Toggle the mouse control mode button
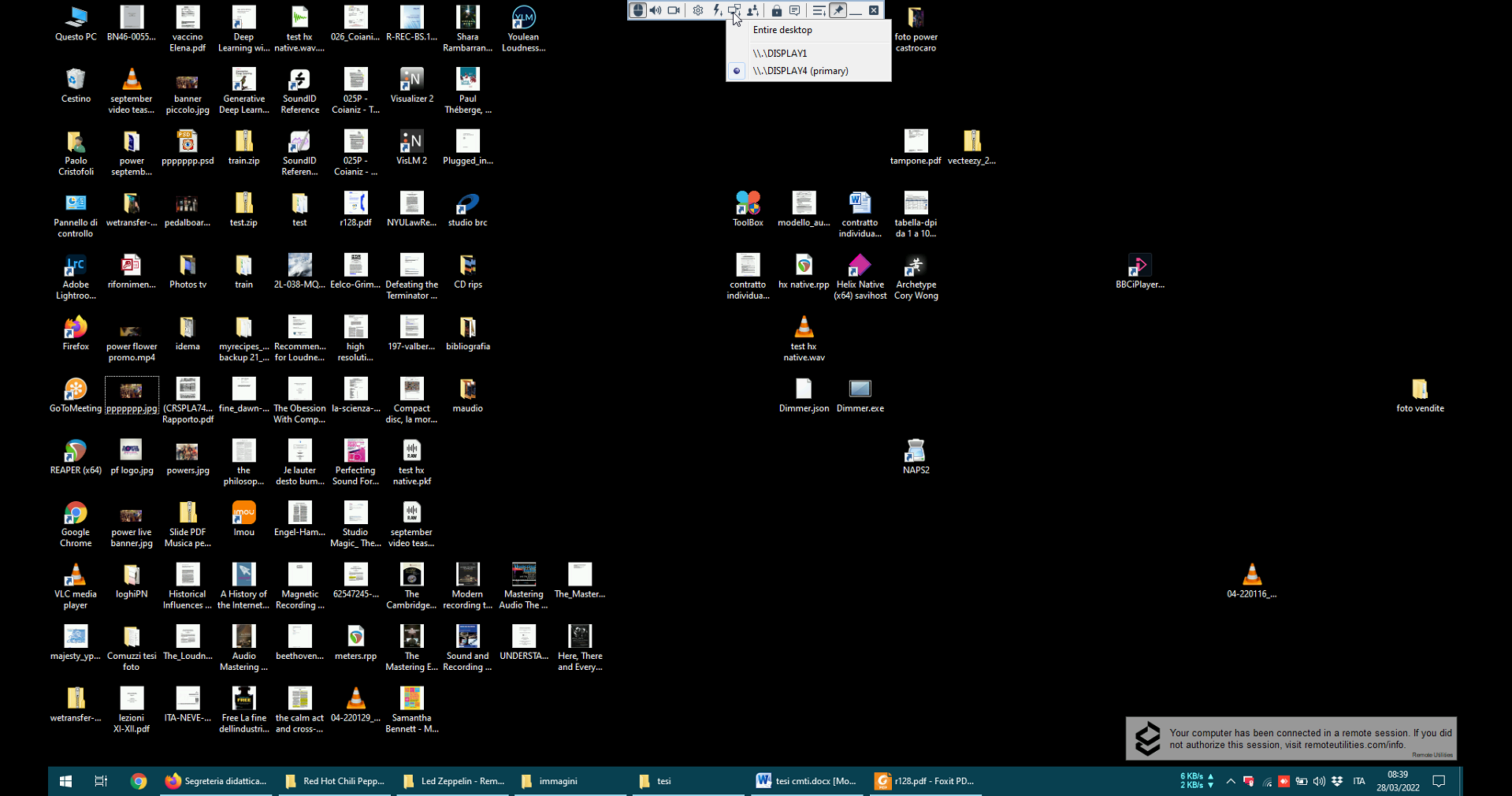 tap(638, 10)
